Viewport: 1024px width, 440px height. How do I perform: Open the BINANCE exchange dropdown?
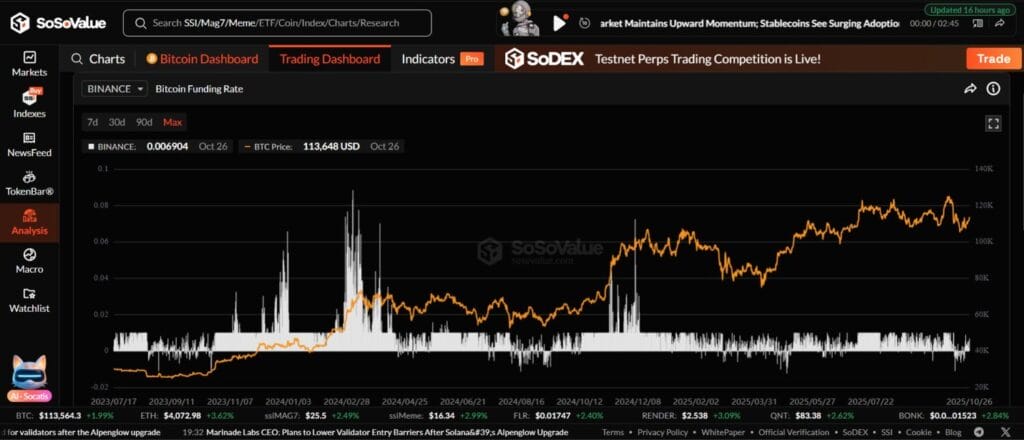pos(116,89)
